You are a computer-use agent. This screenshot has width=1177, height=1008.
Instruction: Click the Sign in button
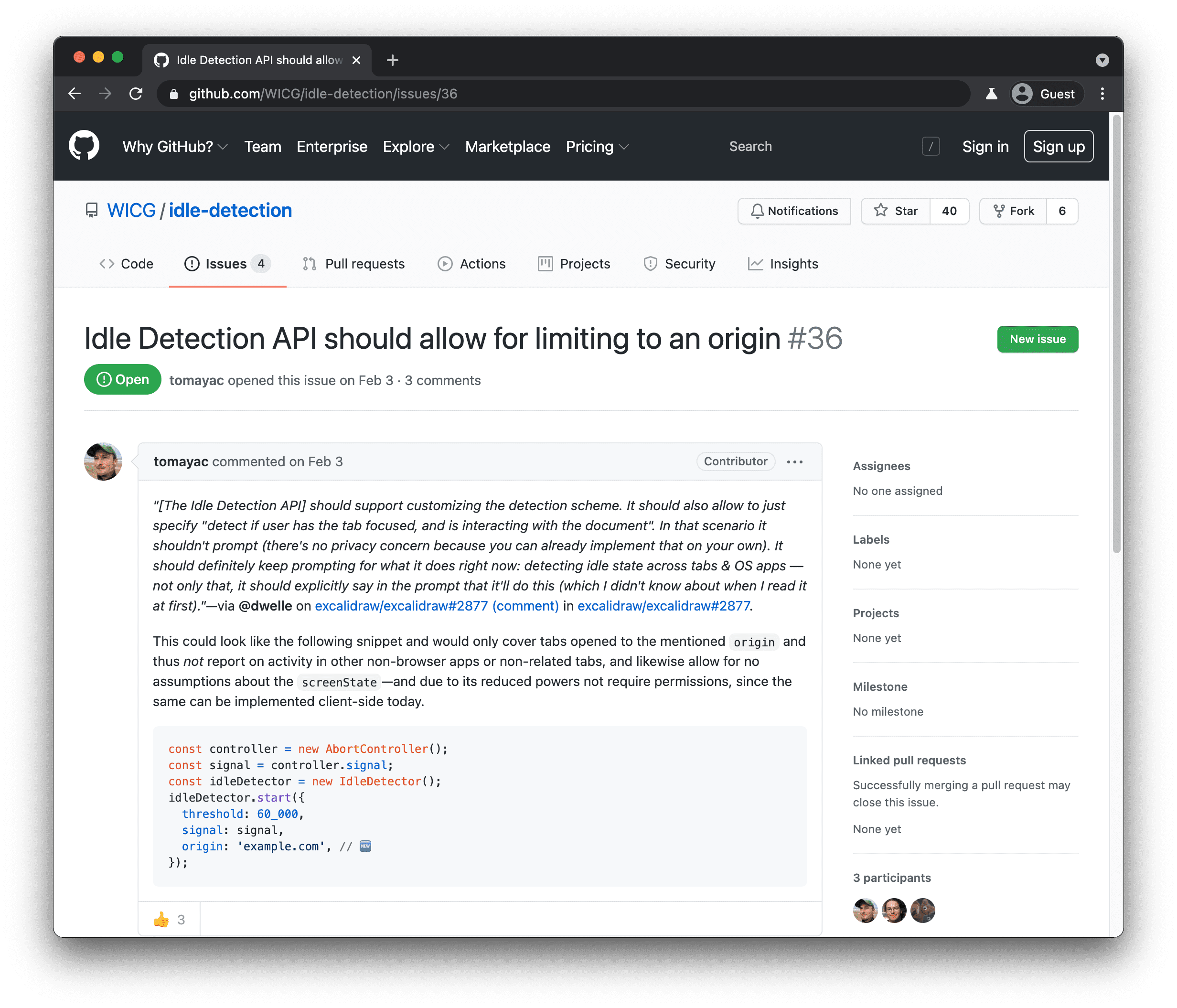[984, 146]
